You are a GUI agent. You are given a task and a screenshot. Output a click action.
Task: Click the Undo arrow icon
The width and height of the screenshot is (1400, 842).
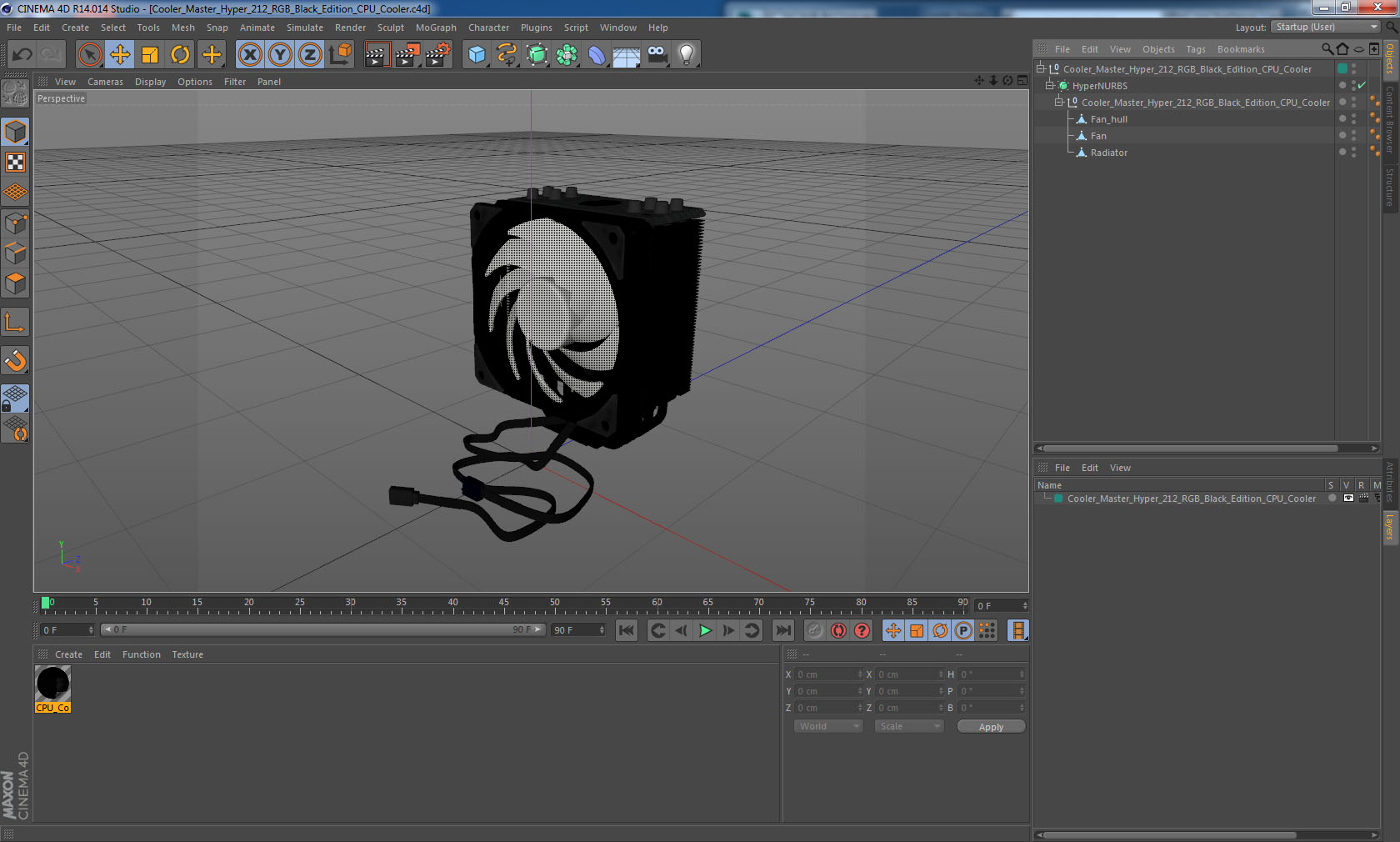coord(22,55)
